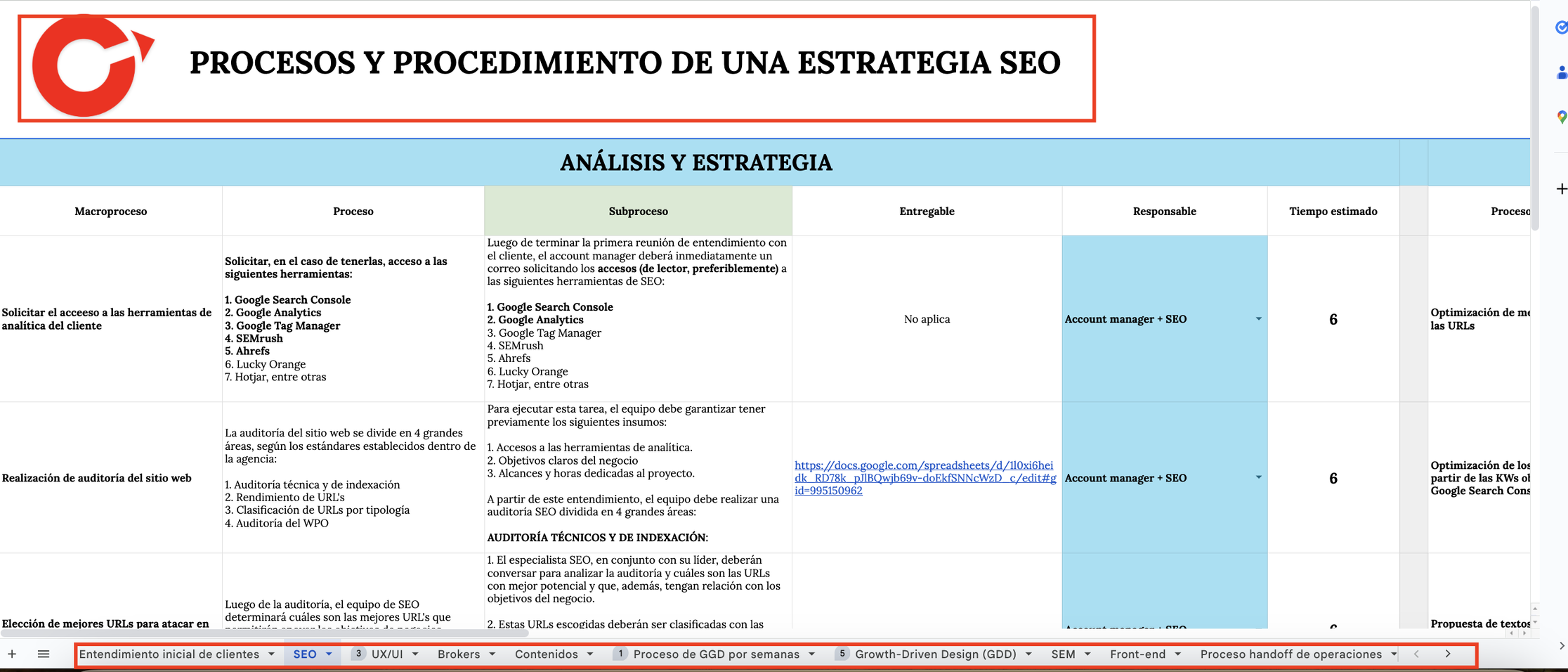Open Responsable dropdown in the first row
This screenshot has height=672, width=1568.
[x=1258, y=319]
